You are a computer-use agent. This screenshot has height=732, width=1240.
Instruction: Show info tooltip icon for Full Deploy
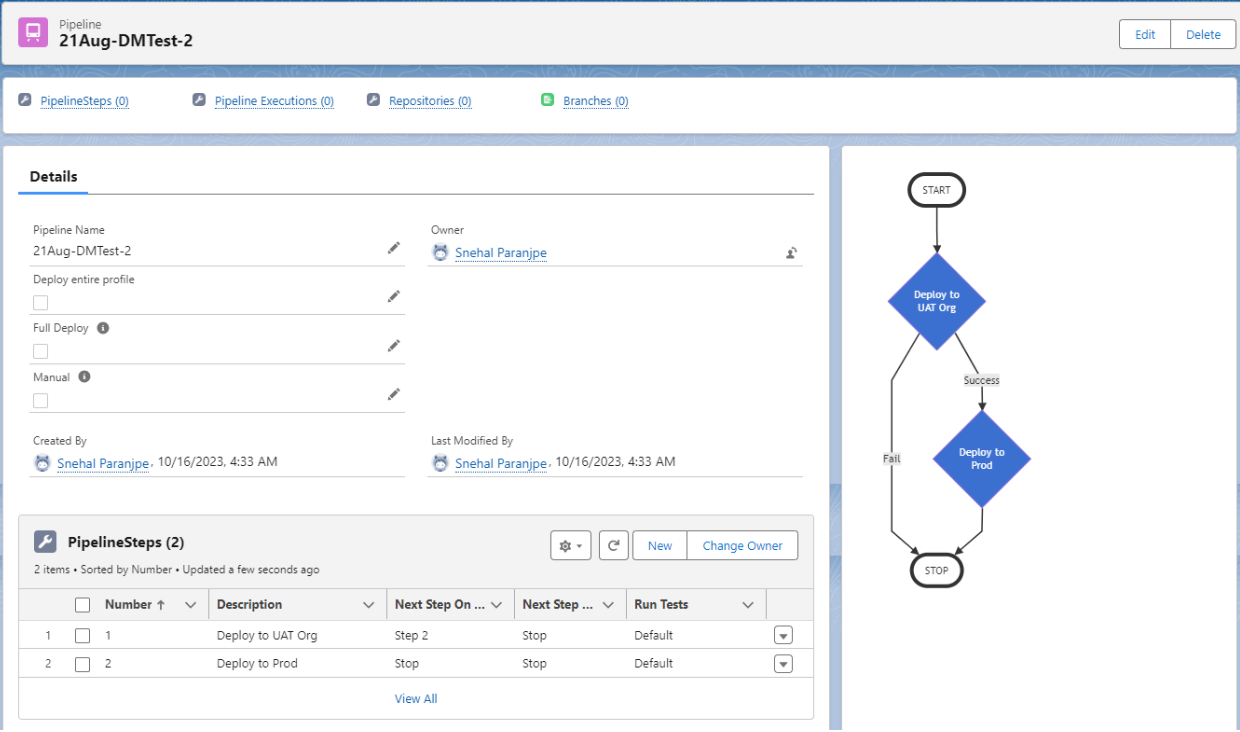[x=103, y=328]
